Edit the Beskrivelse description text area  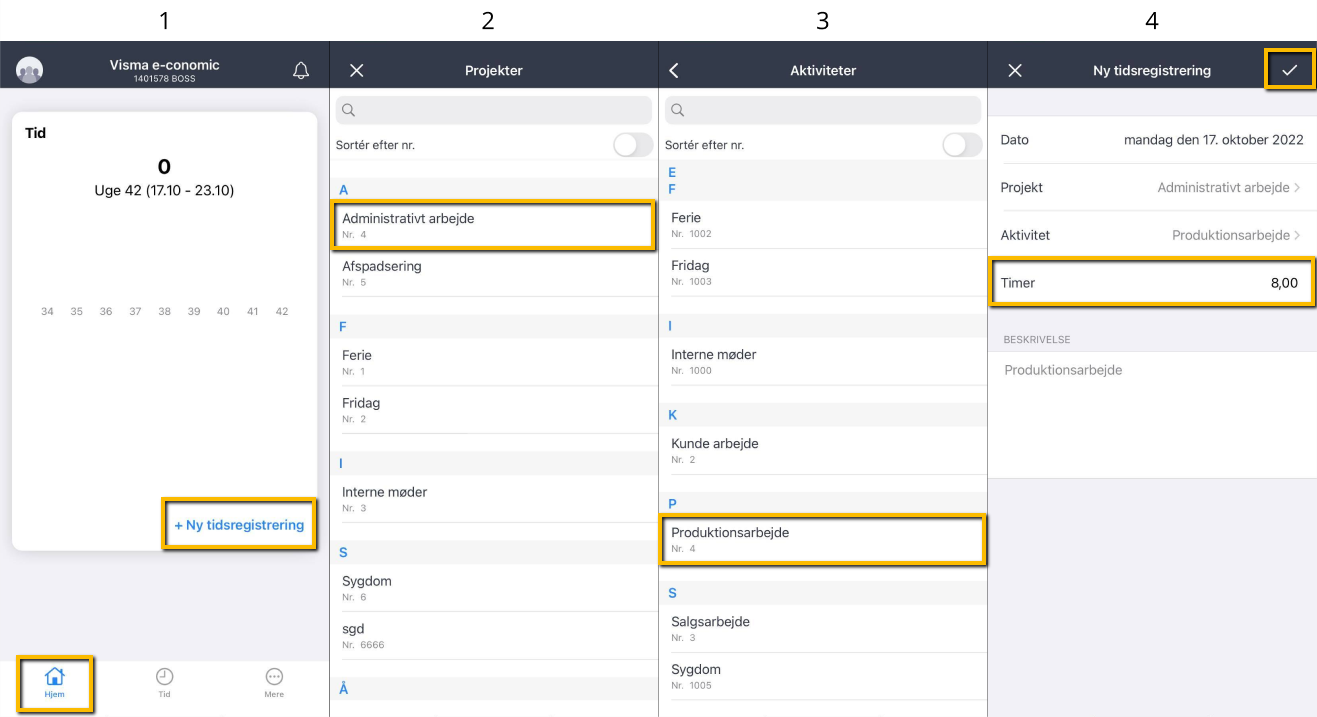point(1151,412)
